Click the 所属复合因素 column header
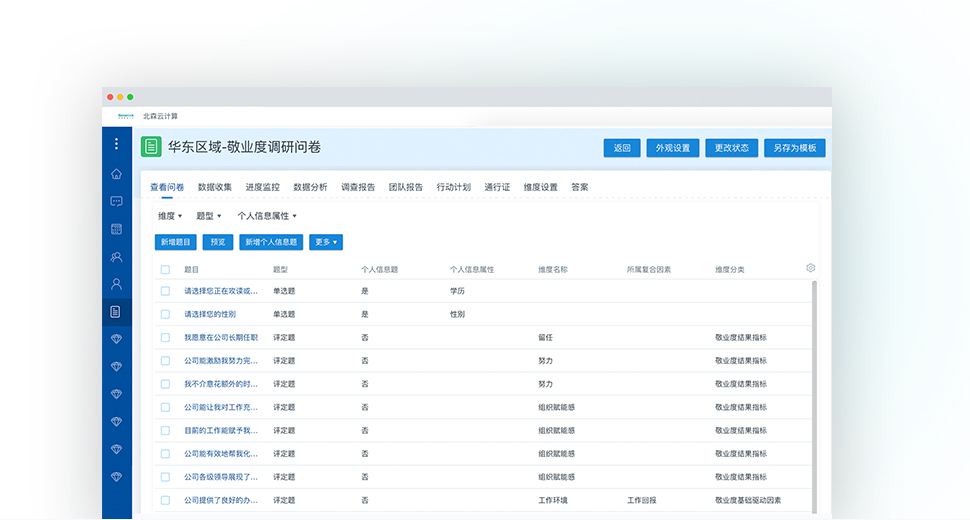This screenshot has height=520, width=970. [x=648, y=270]
